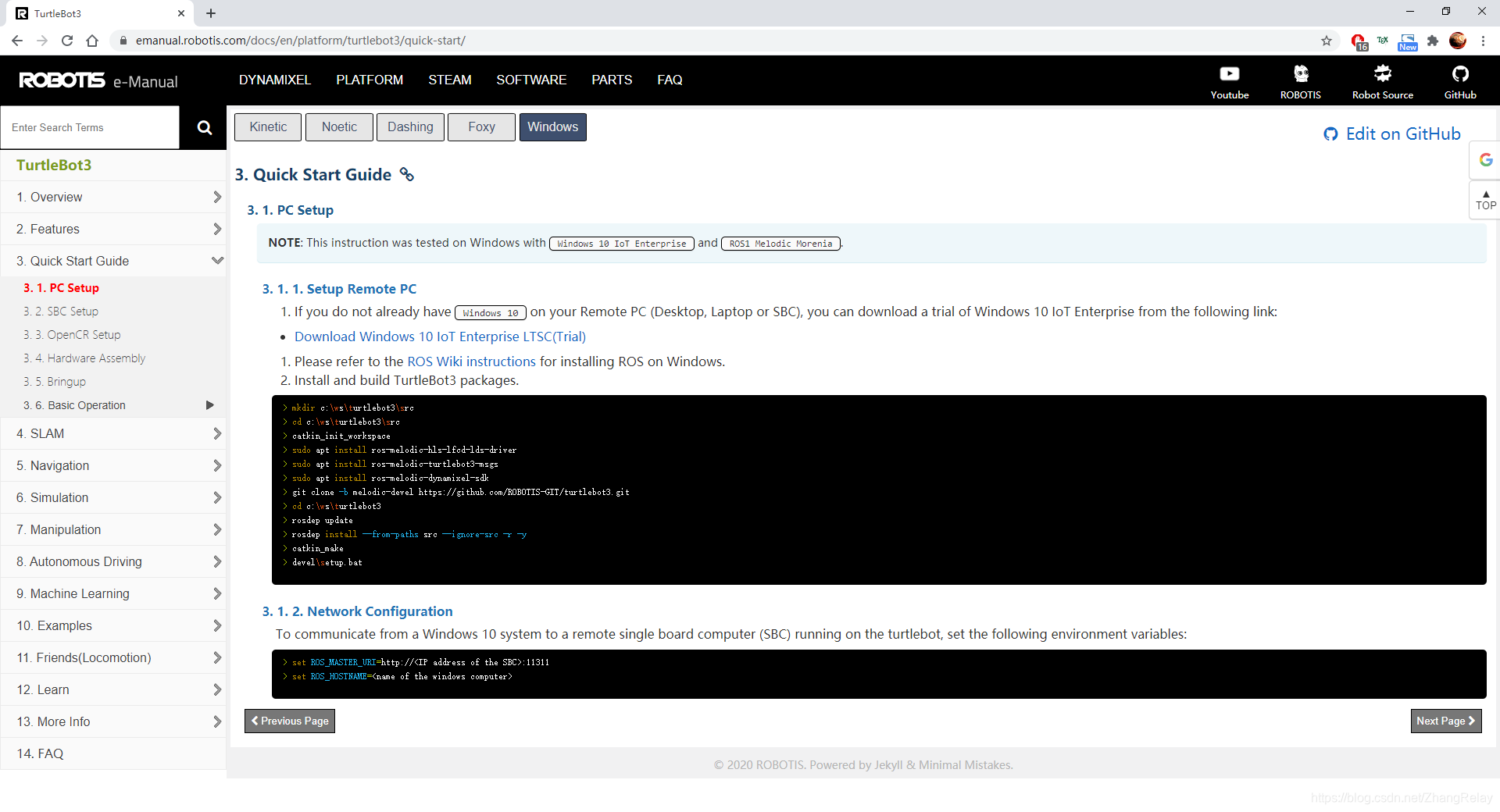Switch to the Kinetic tab
Screen dimensions: 1500x812
click(x=268, y=127)
